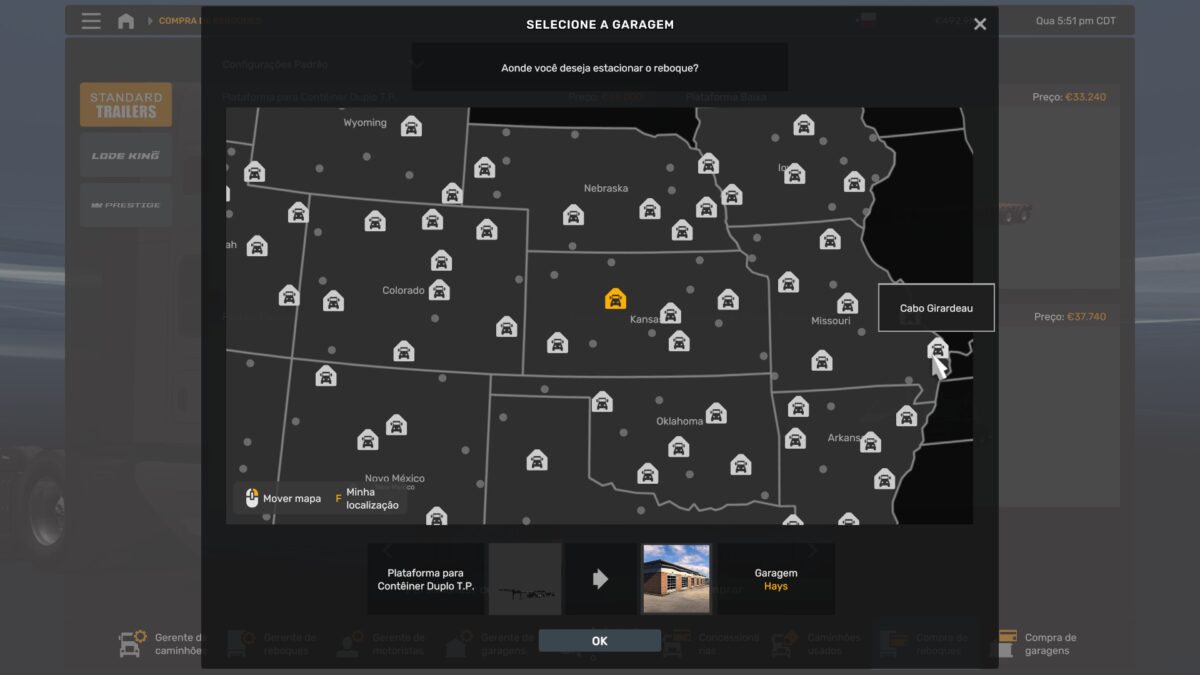Go to the home screen icon
Viewport: 1200px width, 675px height.
[x=126, y=21]
